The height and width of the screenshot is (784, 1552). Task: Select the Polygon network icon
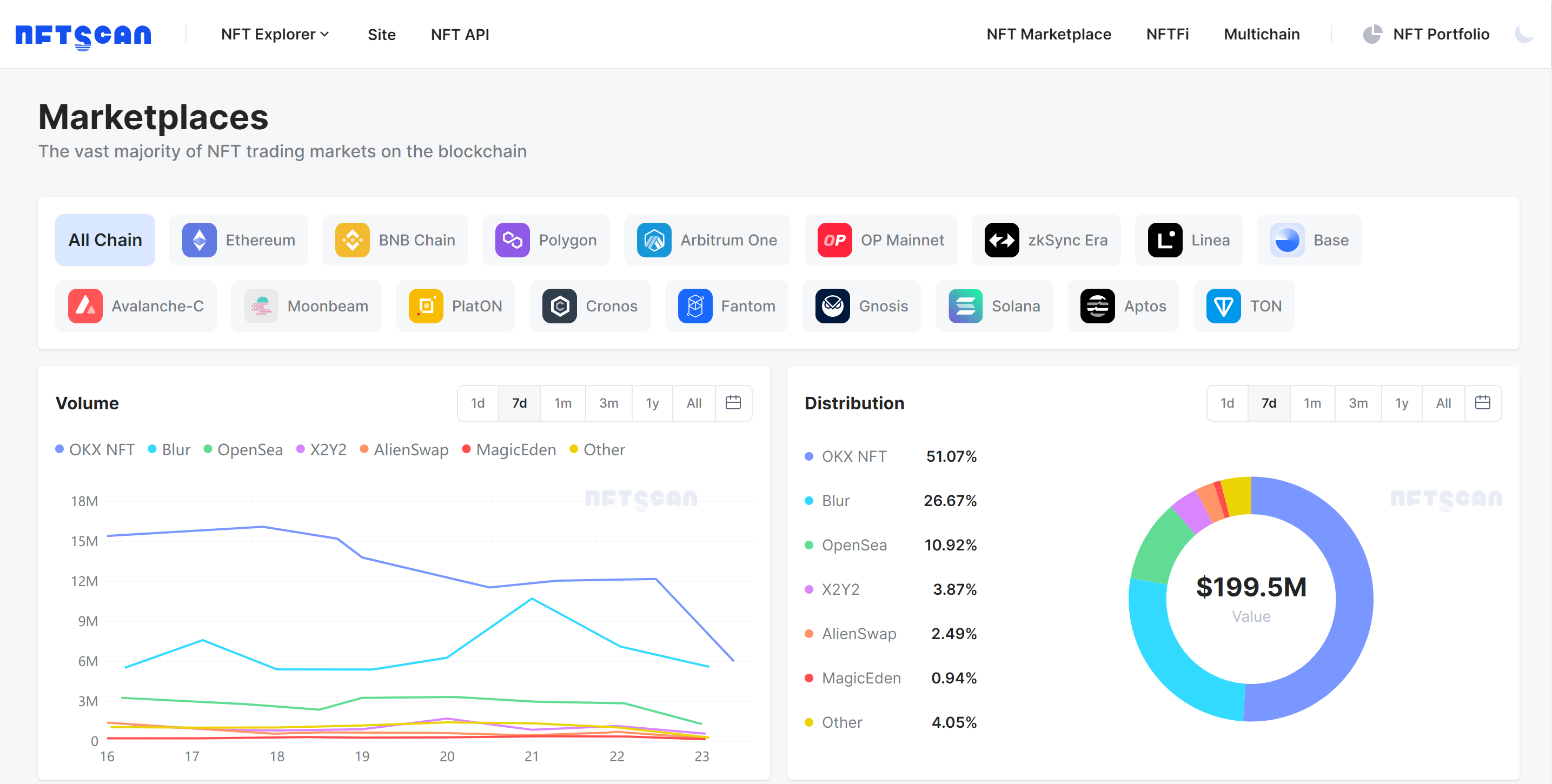point(513,239)
